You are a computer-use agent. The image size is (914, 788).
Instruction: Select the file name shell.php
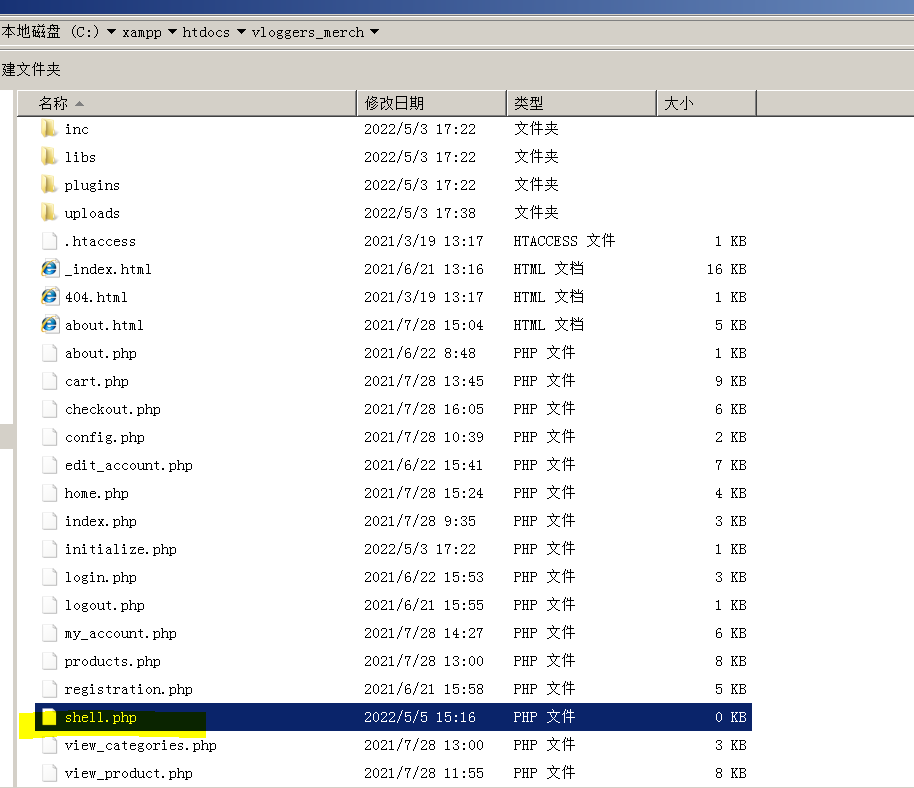(x=101, y=717)
